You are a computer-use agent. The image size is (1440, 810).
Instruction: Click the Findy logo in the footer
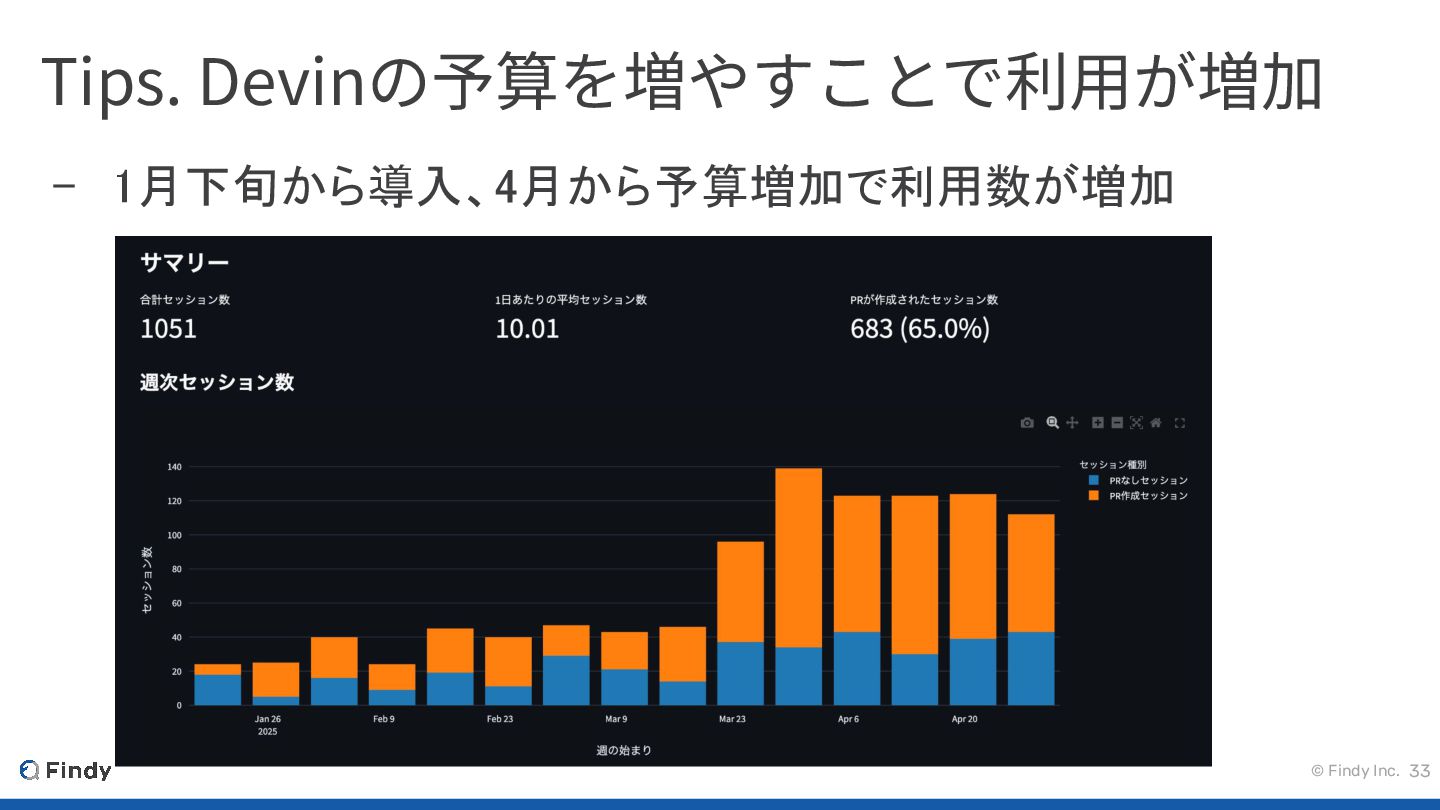65,770
